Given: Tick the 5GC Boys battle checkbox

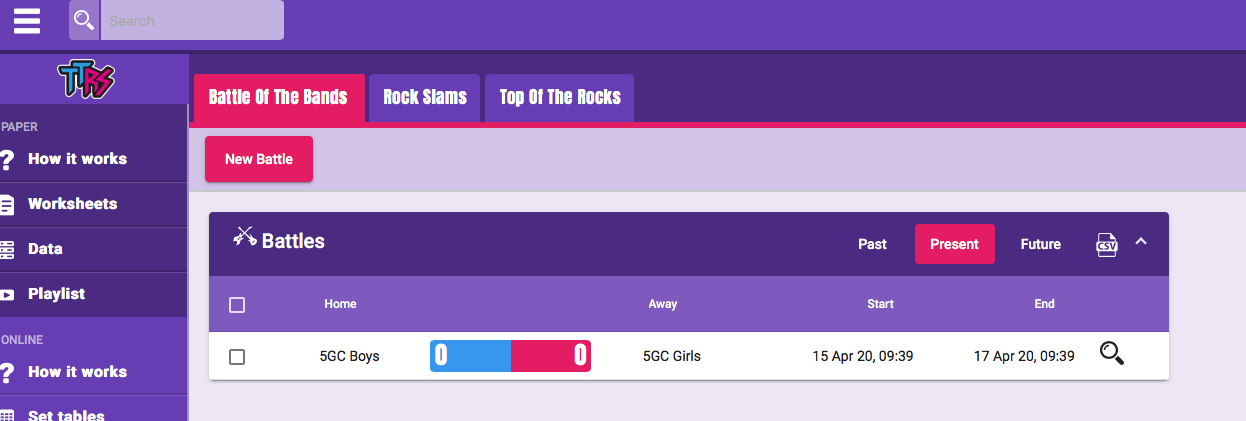Looking at the screenshot, I should [x=237, y=357].
